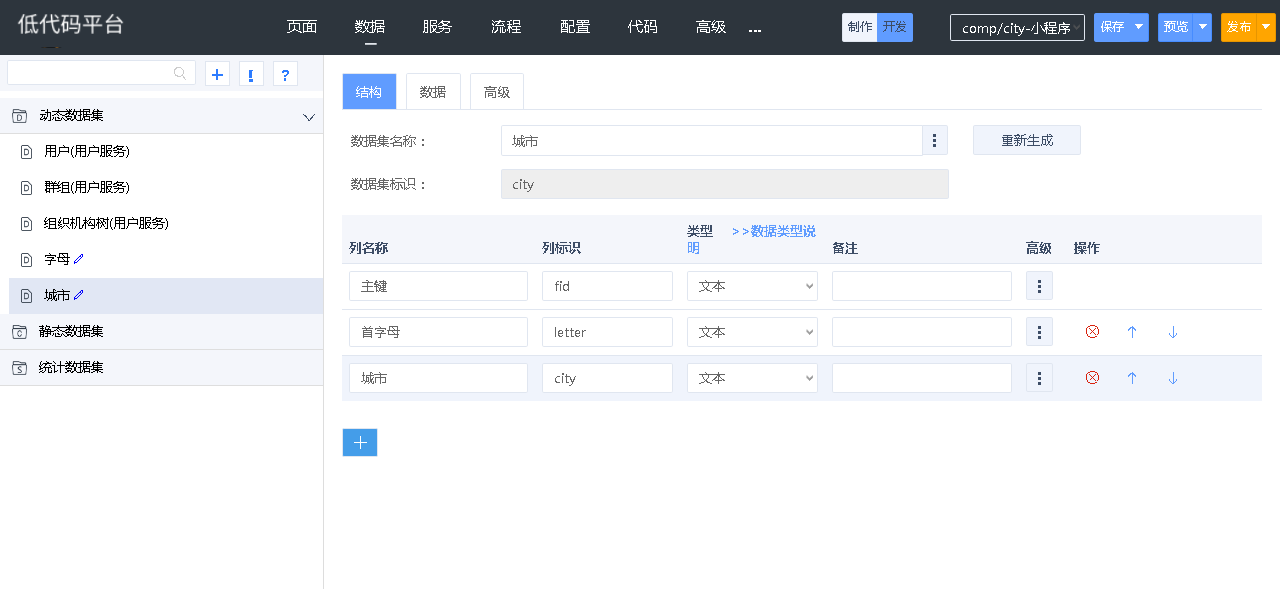Open advanced options for 主键 row
Screen dimensions: 1280x589
(1039, 286)
